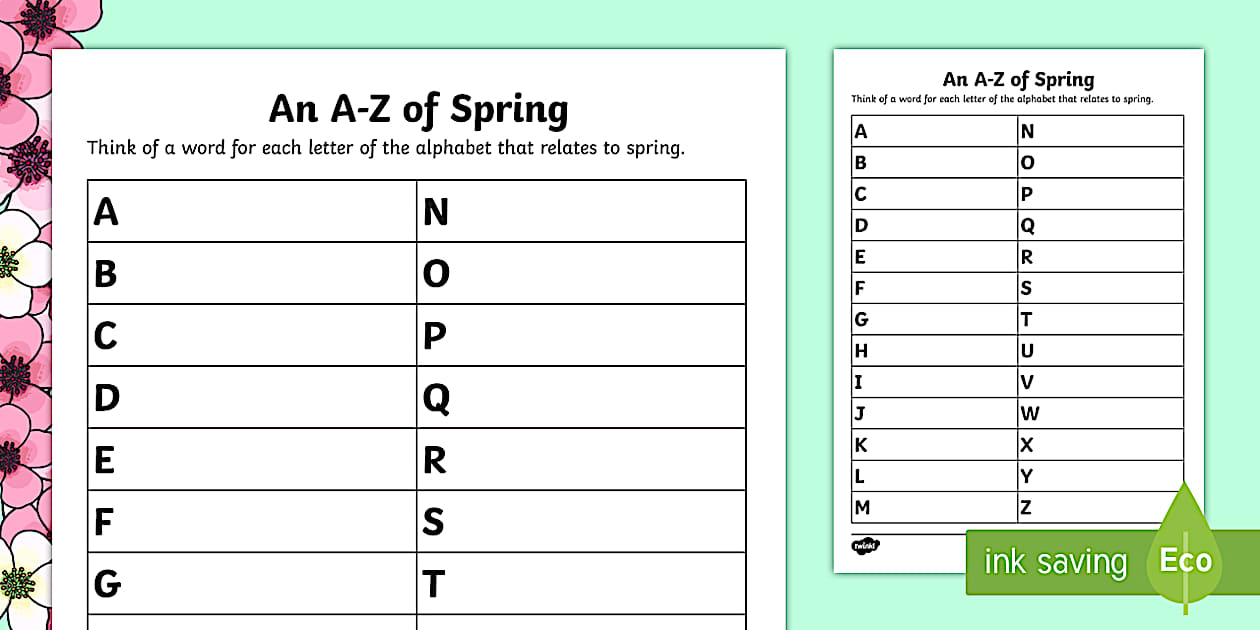This screenshot has width=1260, height=630.
Task: Select the letter S cell in the large table
Action: click(581, 522)
